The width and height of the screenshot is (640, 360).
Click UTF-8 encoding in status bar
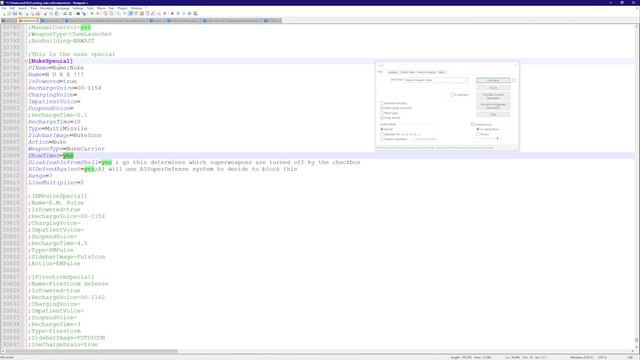pyautogui.click(x=602, y=357)
